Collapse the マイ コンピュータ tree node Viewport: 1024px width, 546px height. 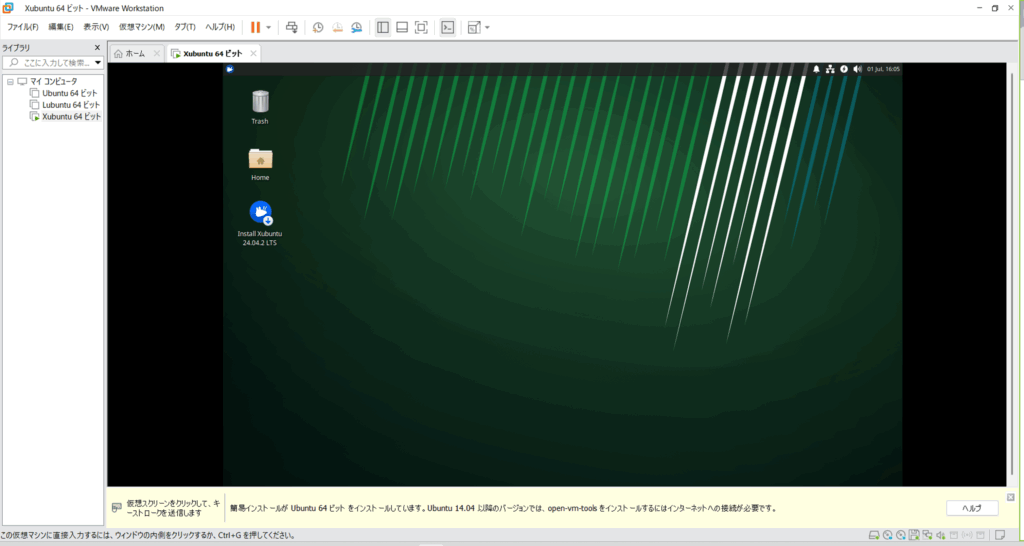coord(9,81)
